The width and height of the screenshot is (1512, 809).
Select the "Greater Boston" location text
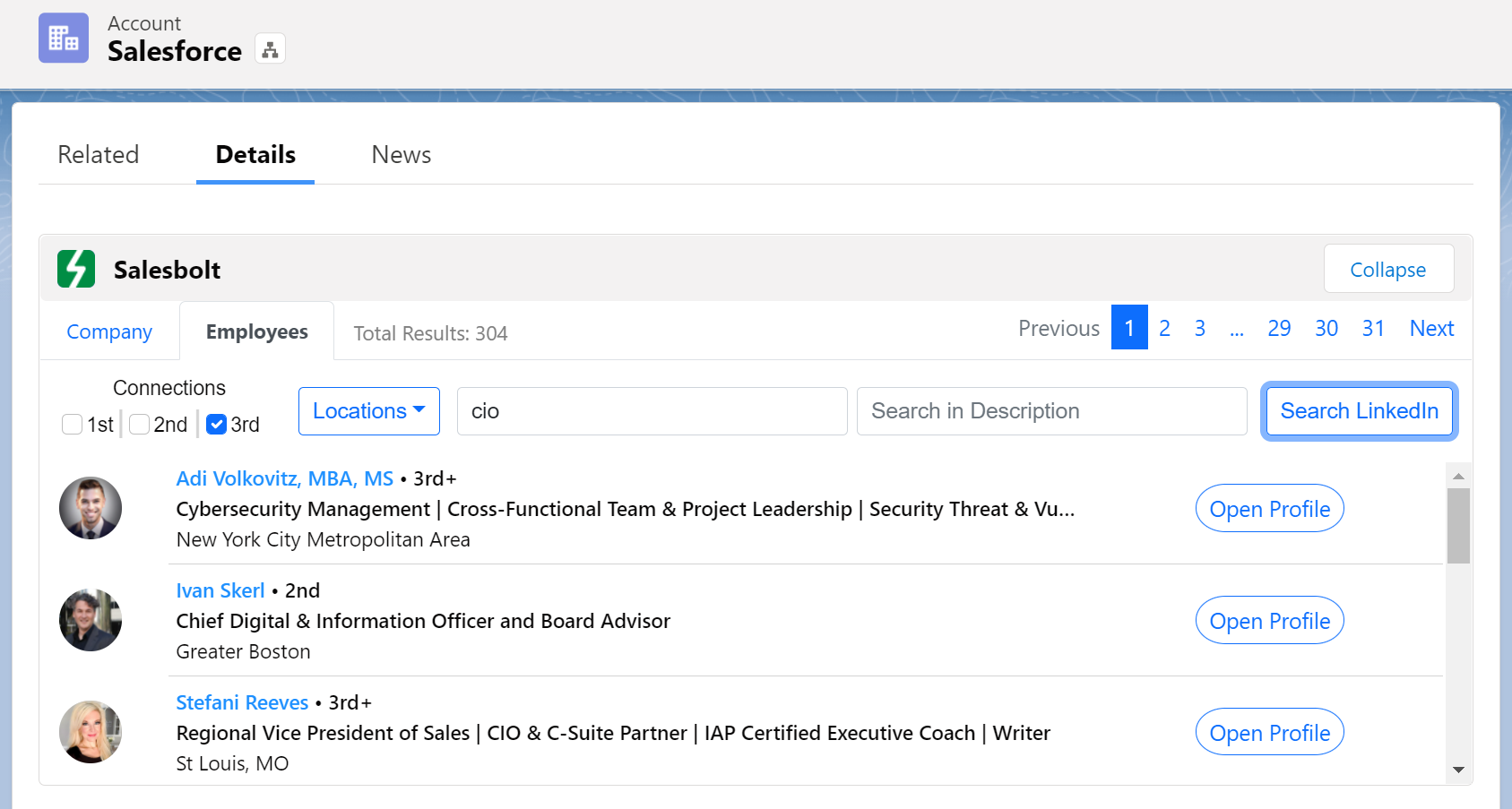(x=244, y=651)
